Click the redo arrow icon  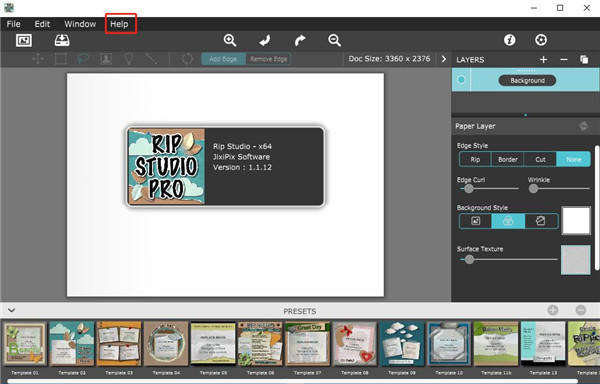coord(300,40)
